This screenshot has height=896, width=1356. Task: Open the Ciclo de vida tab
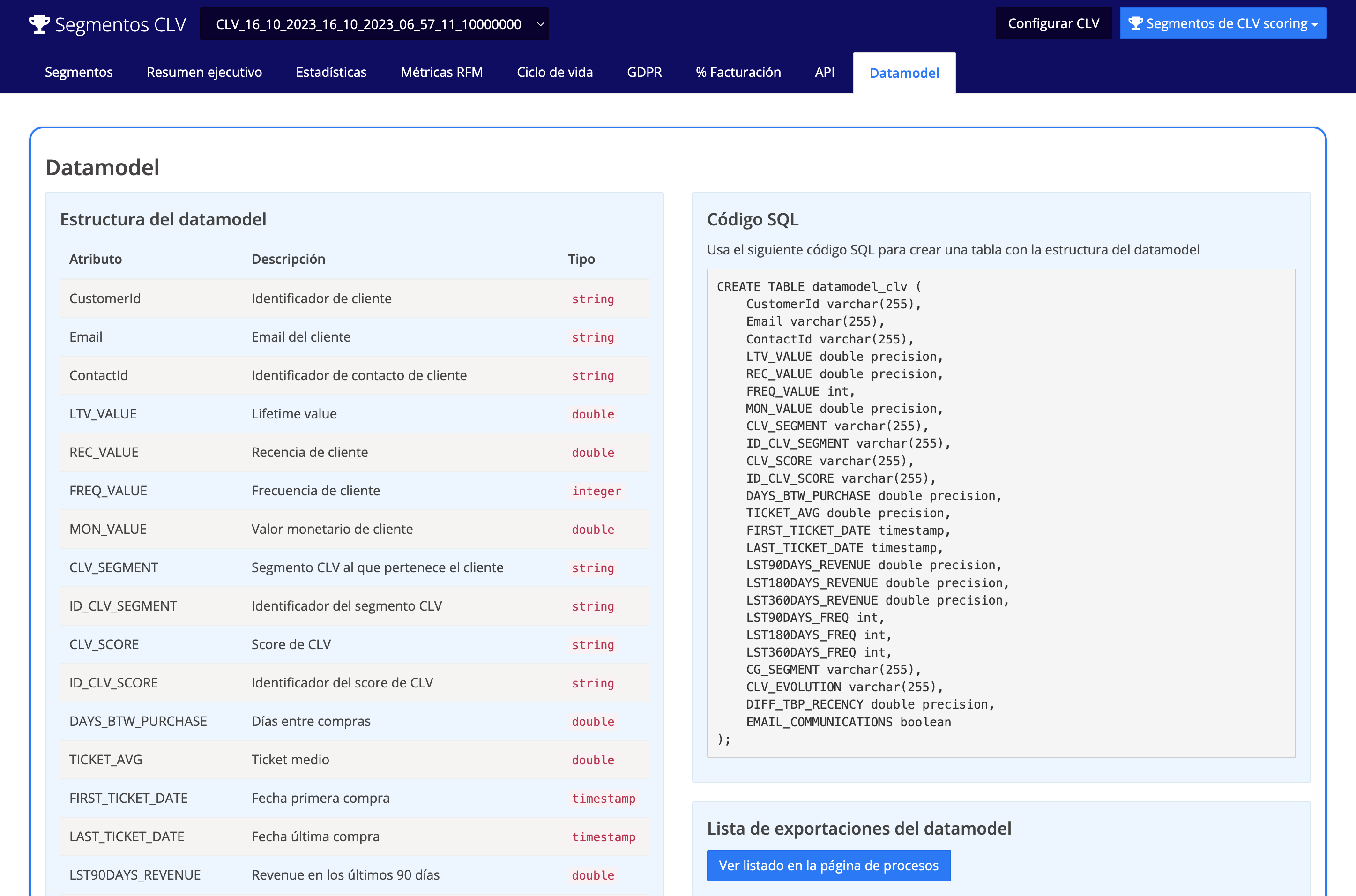pyautogui.click(x=555, y=72)
